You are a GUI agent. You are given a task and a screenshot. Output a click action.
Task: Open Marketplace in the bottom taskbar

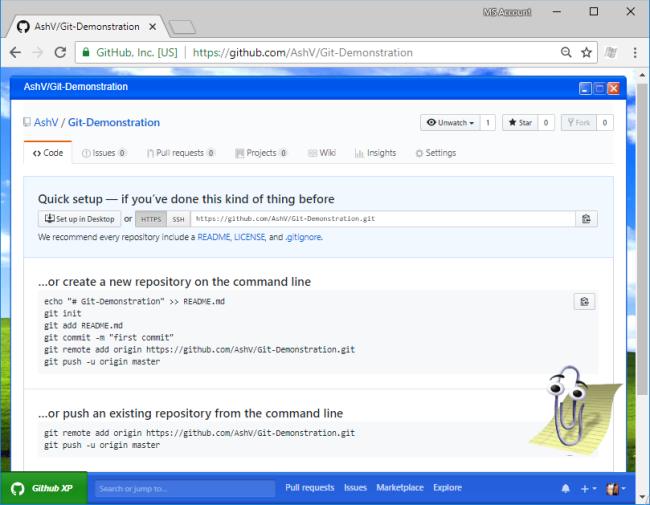tap(400, 488)
